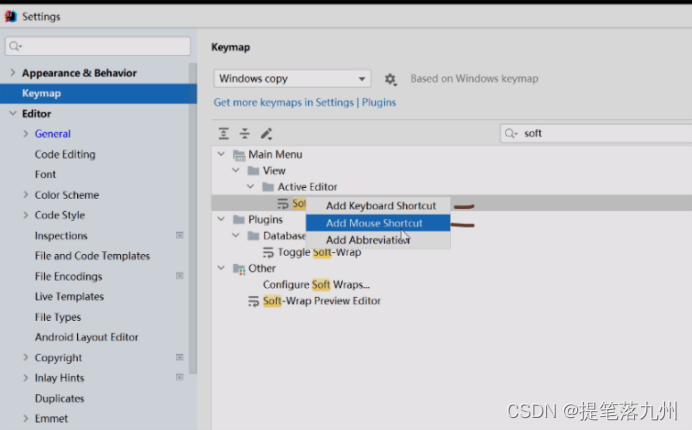The height and width of the screenshot is (430, 692).
Task: Focus keymap search field containing soft
Action: [596, 133]
